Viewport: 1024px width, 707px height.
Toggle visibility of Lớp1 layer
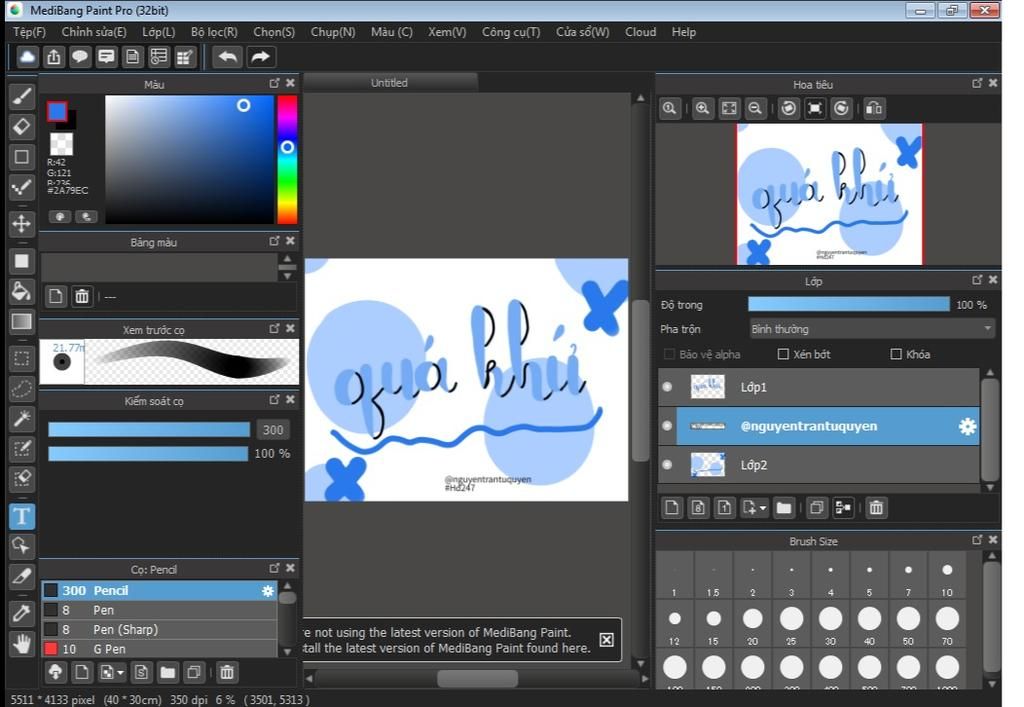click(x=667, y=387)
